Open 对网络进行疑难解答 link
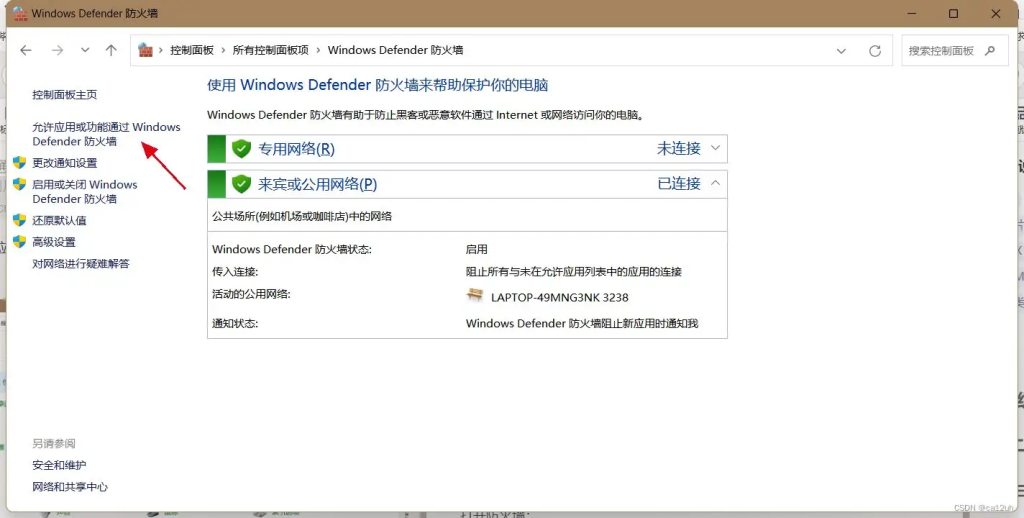The width and height of the screenshot is (1024, 518). click(81, 263)
